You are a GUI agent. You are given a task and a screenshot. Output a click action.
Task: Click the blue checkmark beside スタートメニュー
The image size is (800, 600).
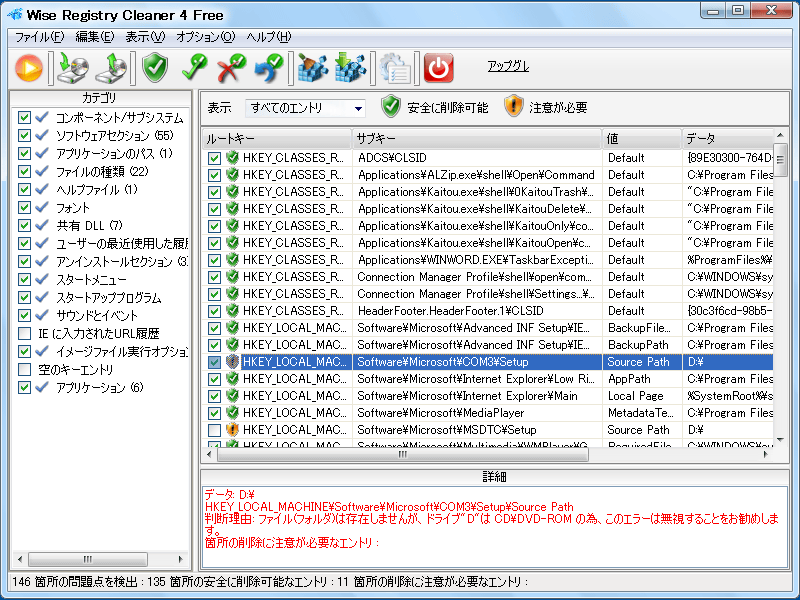[x=42, y=279]
